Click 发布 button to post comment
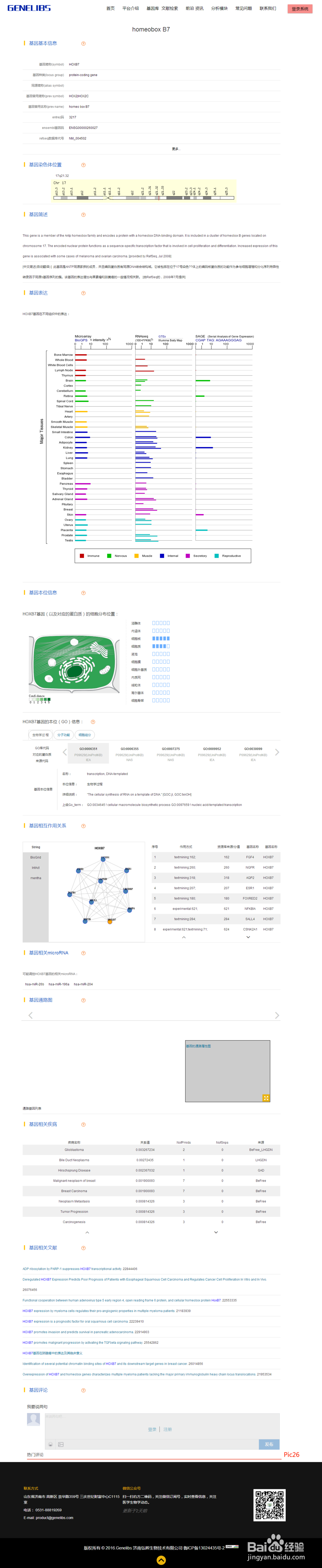This screenshot has height=1568, width=322. pyautogui.click(x=269, y=1444)
